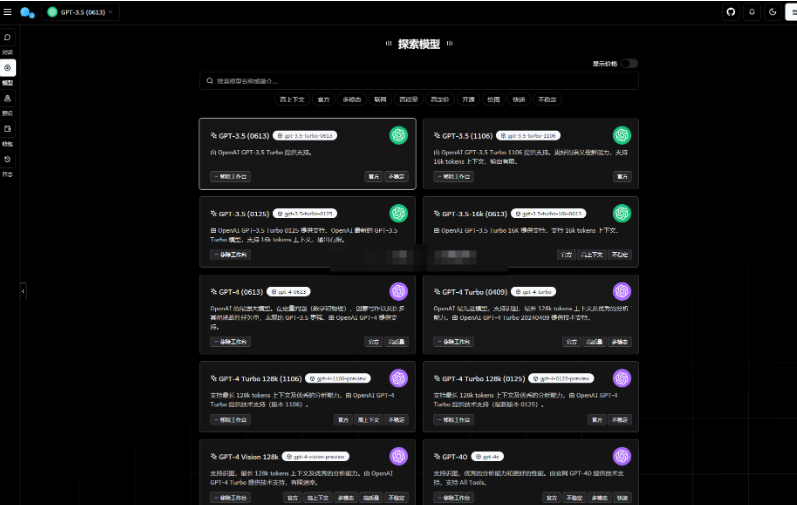Open the GPT-3.5 (0613) model selector dropdown
The image size is (797, 505).
coord(80,12)
